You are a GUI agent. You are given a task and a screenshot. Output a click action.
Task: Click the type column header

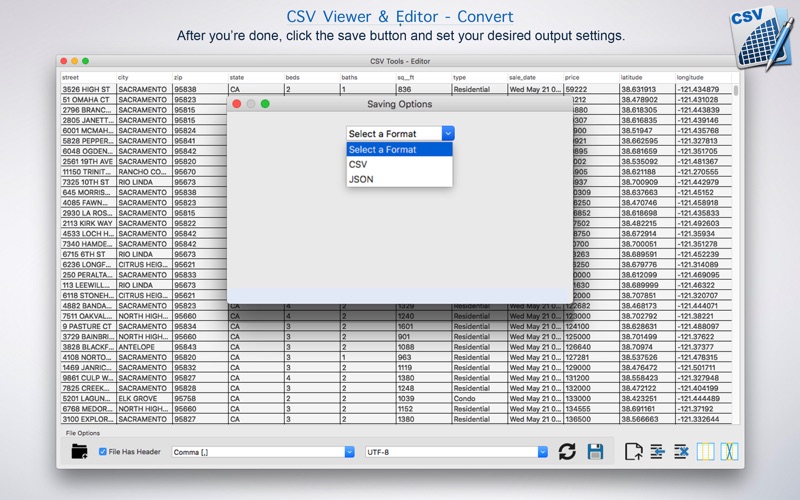pos(480,78)
